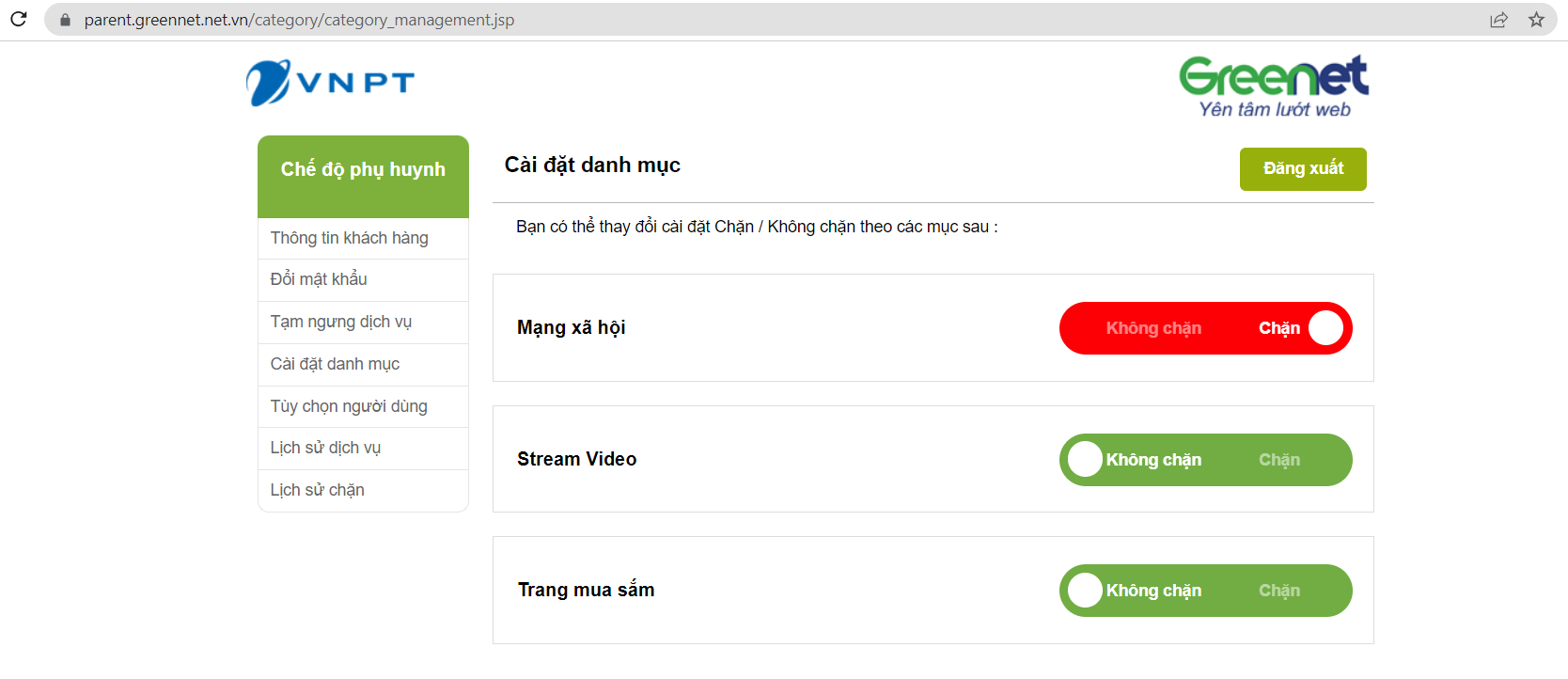Image resolution: width=1568 pixels, height=679 pixels.
Task: Click the VNPT logo
Action: point(330,83)
